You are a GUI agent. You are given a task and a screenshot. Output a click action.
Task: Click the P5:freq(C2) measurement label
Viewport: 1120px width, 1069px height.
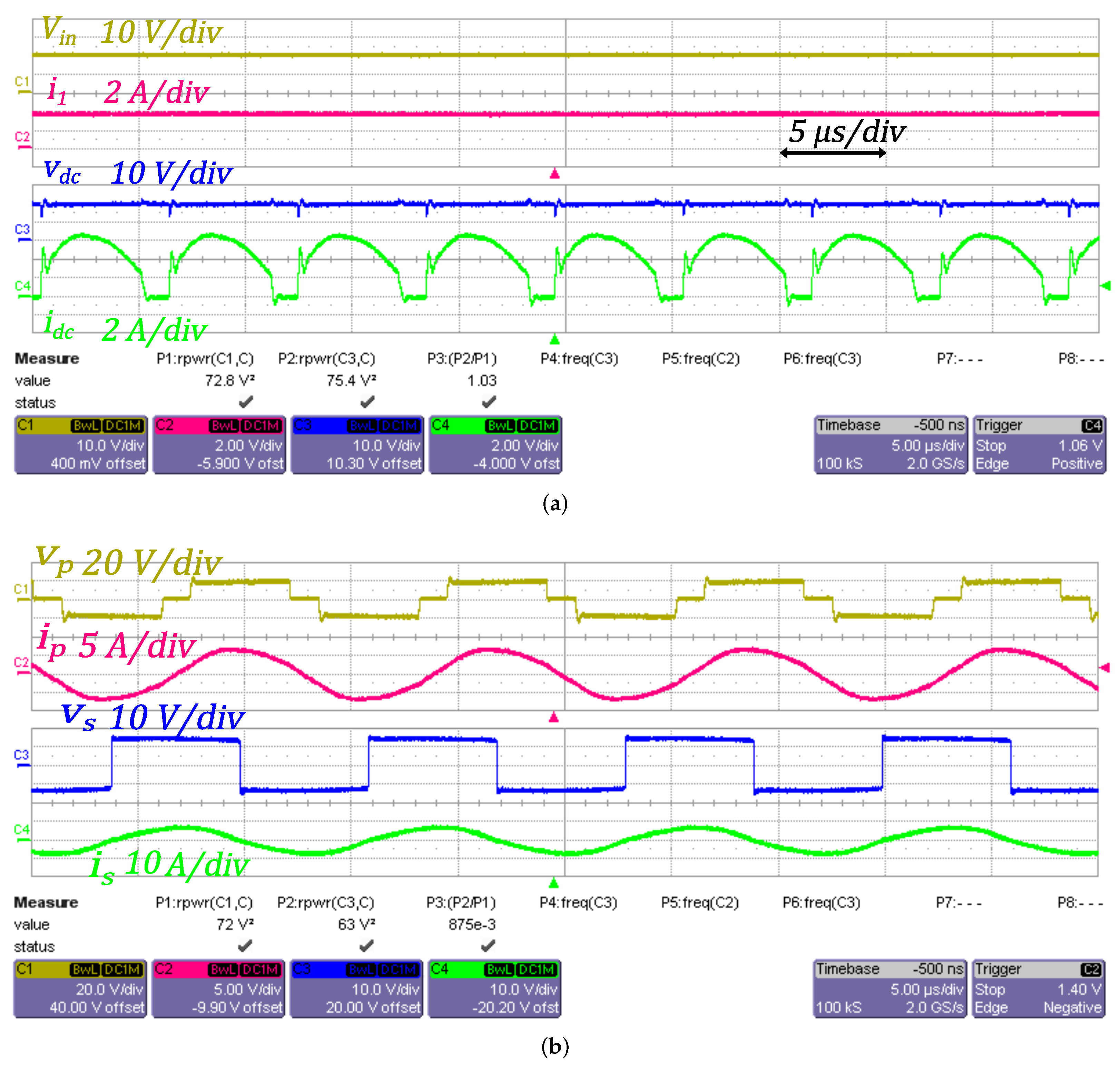click(x=702, y=359)
